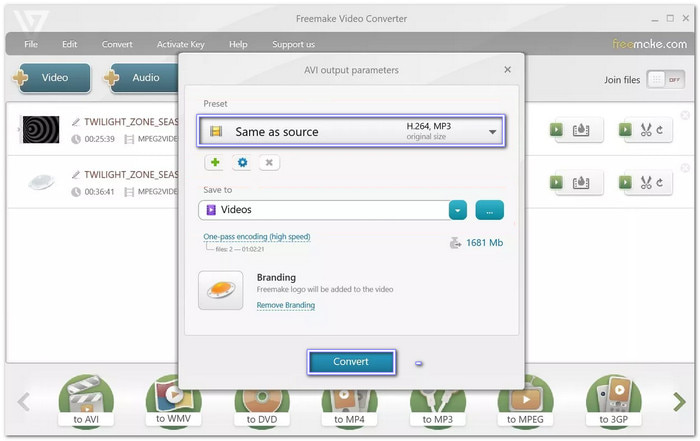Choose the to MP3 output format
This screenshot has width=700, height=441.
[x=438, y=407]
